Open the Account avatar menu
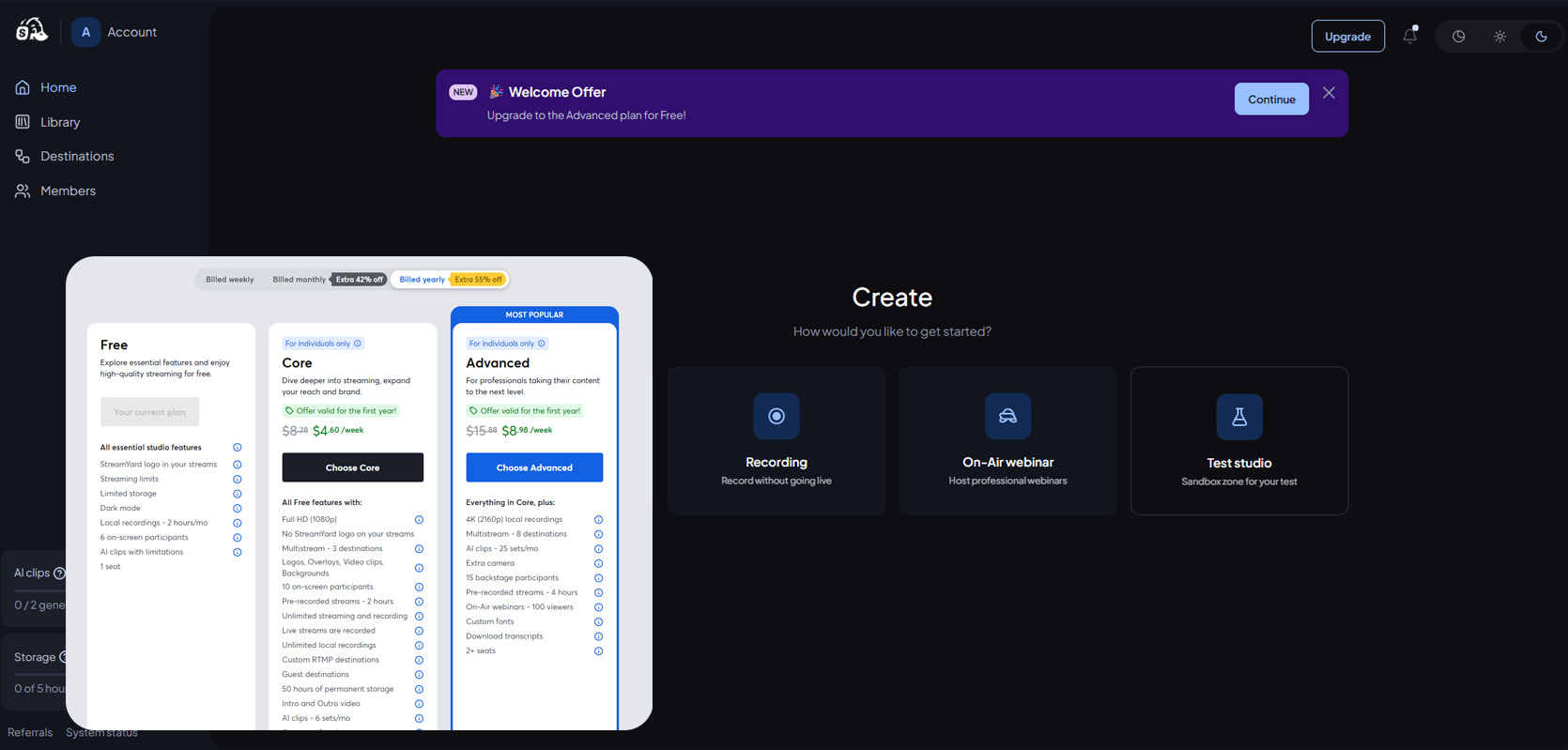 [85, 32]
